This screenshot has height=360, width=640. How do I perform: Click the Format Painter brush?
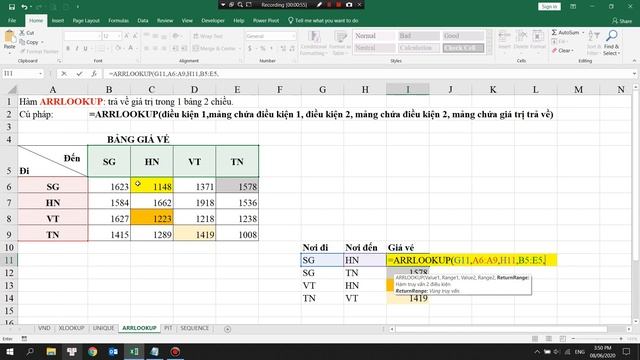point(22,51)
